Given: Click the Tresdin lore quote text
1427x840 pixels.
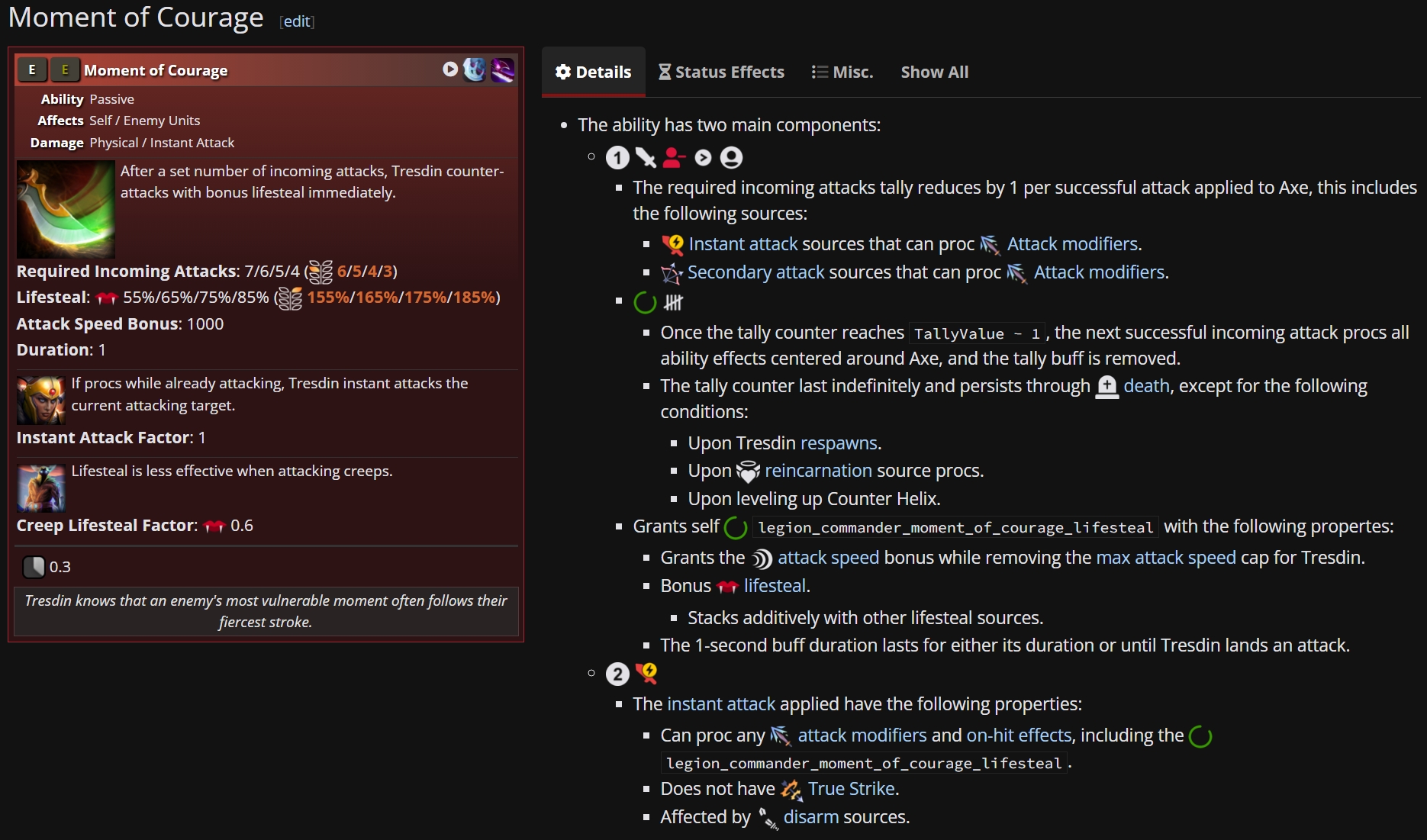Looking at the screenshot, I should [x=266, y=611].
